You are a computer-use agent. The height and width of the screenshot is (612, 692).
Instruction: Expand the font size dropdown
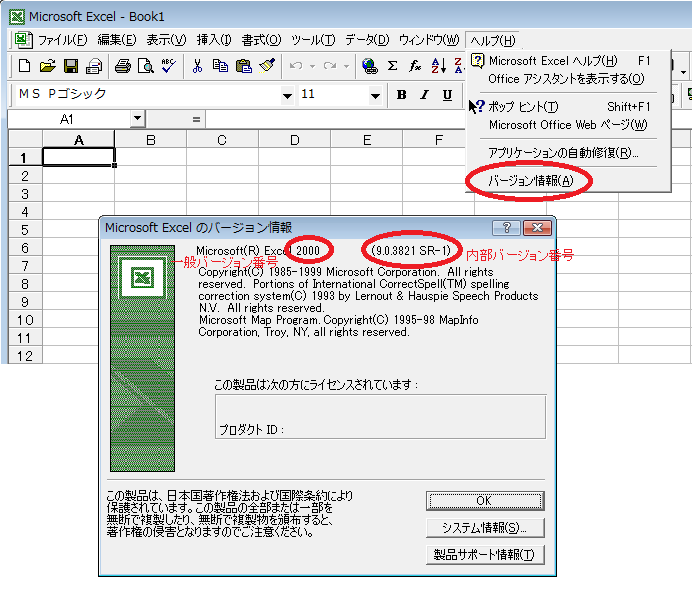[376, 95]
